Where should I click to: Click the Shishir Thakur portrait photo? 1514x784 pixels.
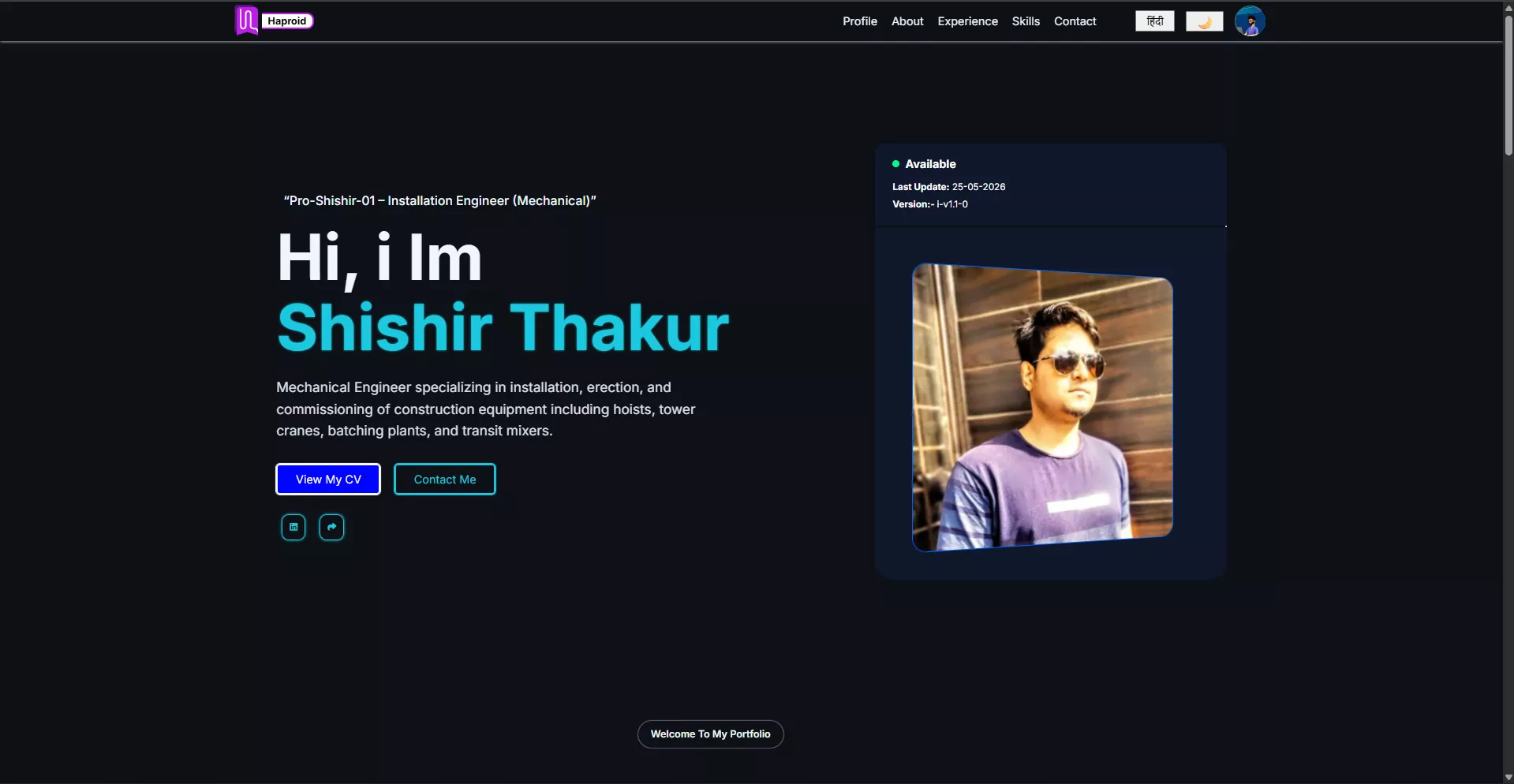click(1042, 407)
